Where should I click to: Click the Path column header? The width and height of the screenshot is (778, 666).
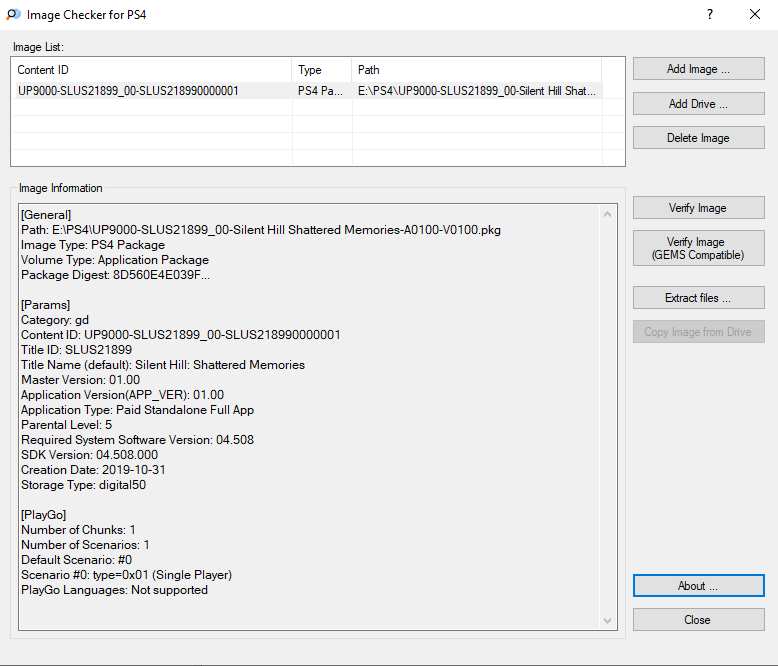476,70
